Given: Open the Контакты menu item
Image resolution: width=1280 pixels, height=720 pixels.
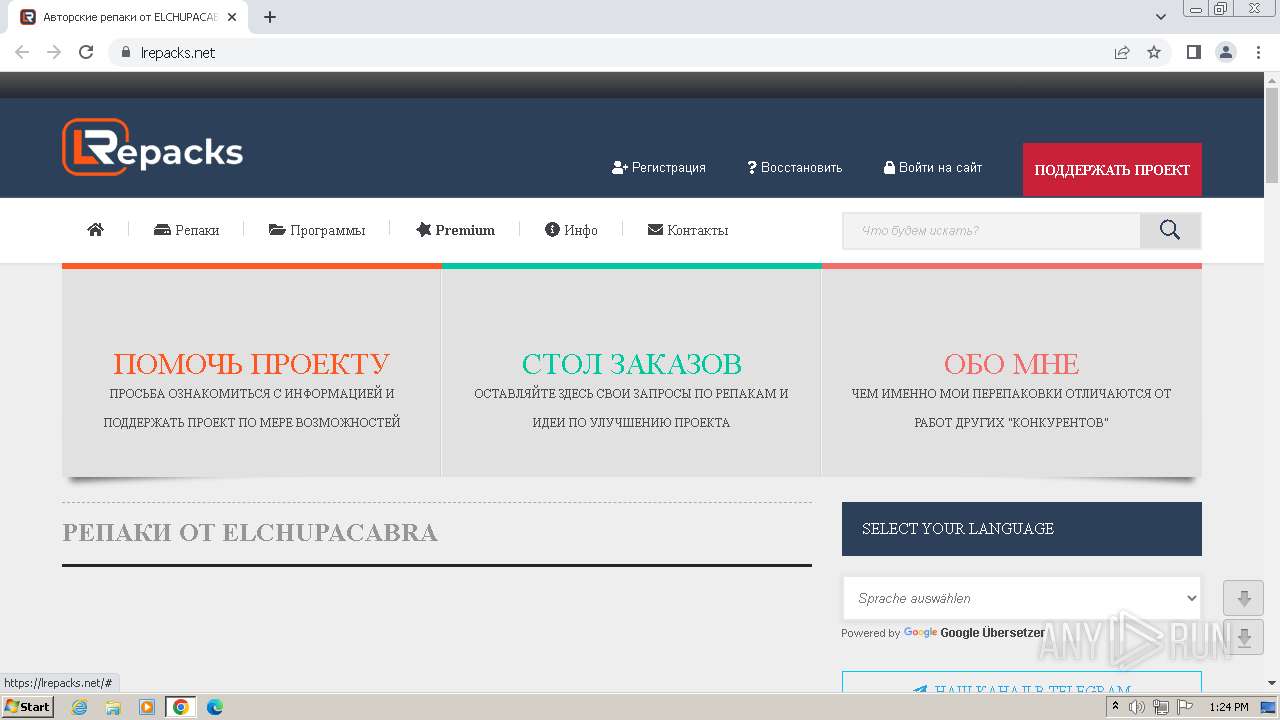Looking at the screenshot, I should [x=688, y=230].
